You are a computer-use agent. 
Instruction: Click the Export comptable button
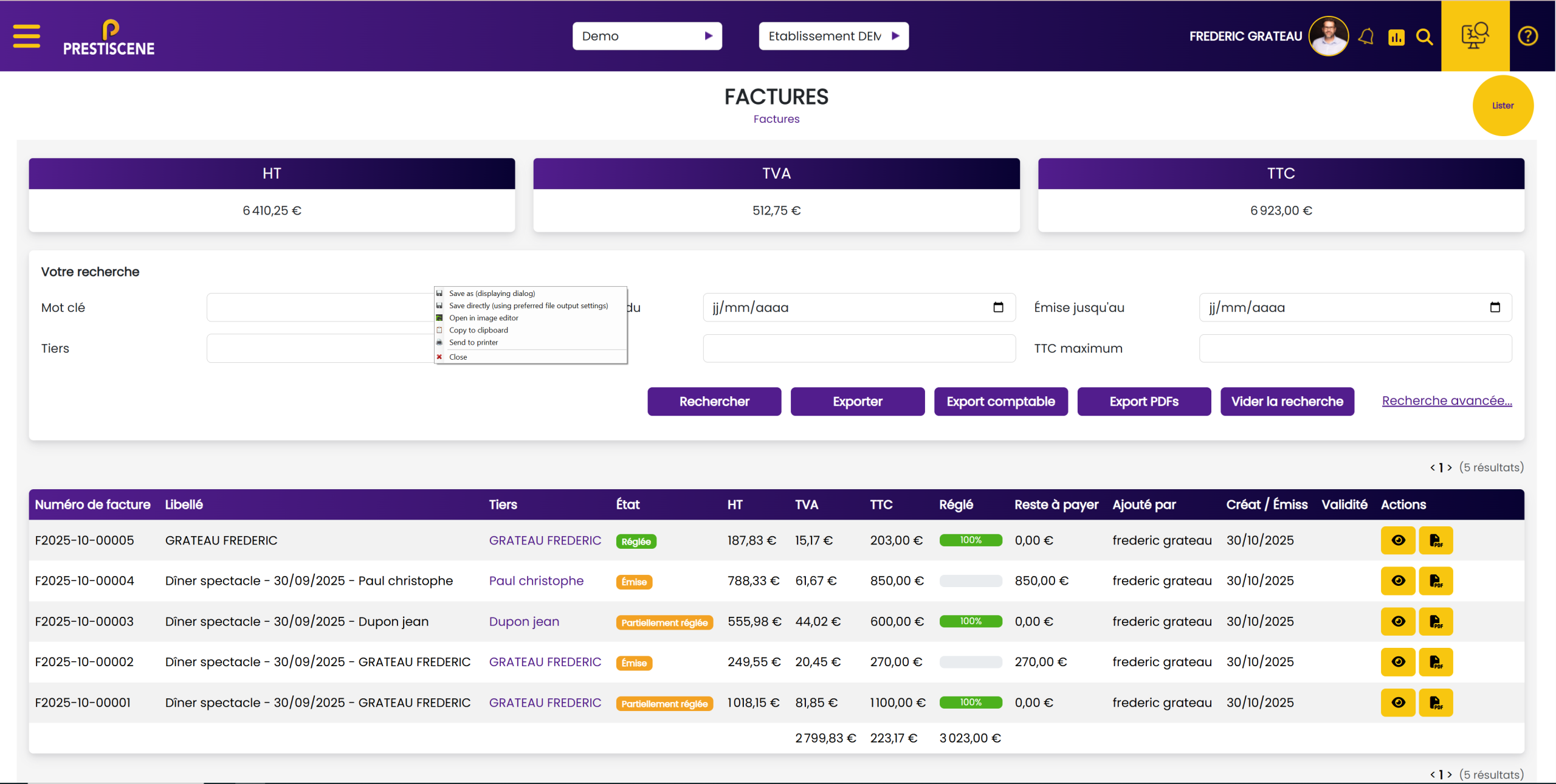tap(1000, 402)
